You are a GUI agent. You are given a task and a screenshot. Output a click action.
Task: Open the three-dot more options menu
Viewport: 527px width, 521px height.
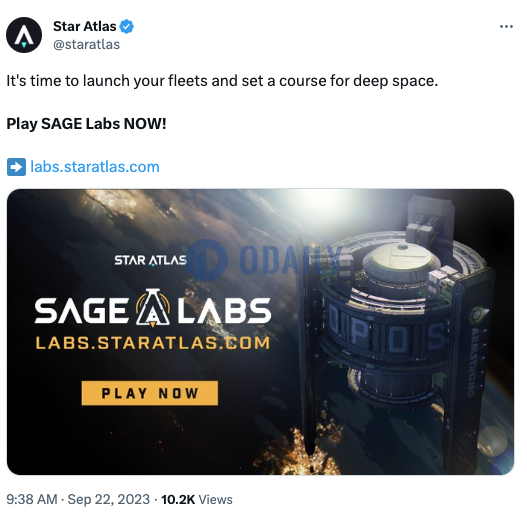click(506, 27)
